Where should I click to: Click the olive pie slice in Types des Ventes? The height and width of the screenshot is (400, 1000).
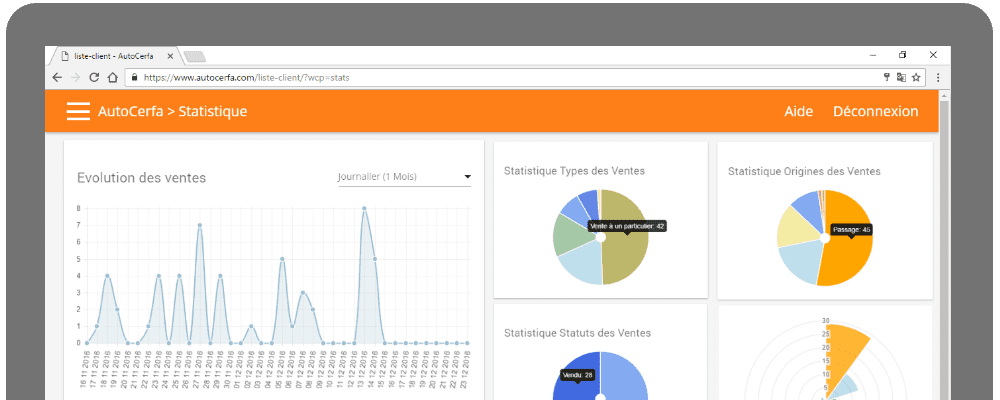click(628, 250)
